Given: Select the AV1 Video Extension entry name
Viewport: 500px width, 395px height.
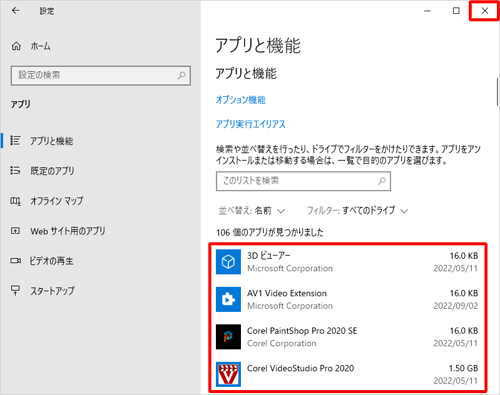Looking at the screenshot, I should pyautogui.click(x=287, y=293).
